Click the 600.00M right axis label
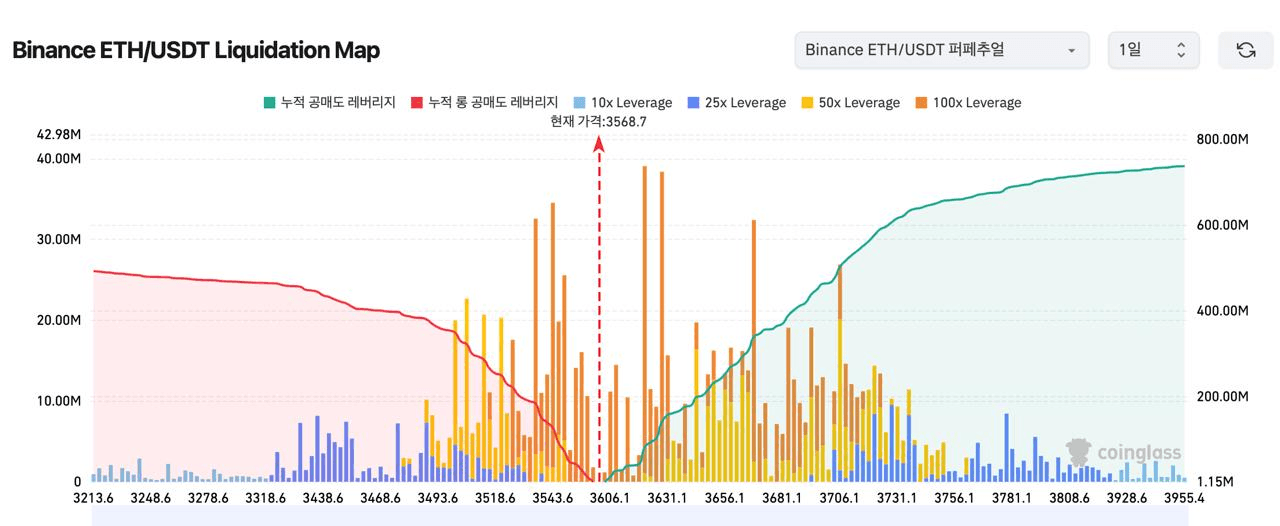Viewport: 1280px width, 526px height. (1223, 225)
